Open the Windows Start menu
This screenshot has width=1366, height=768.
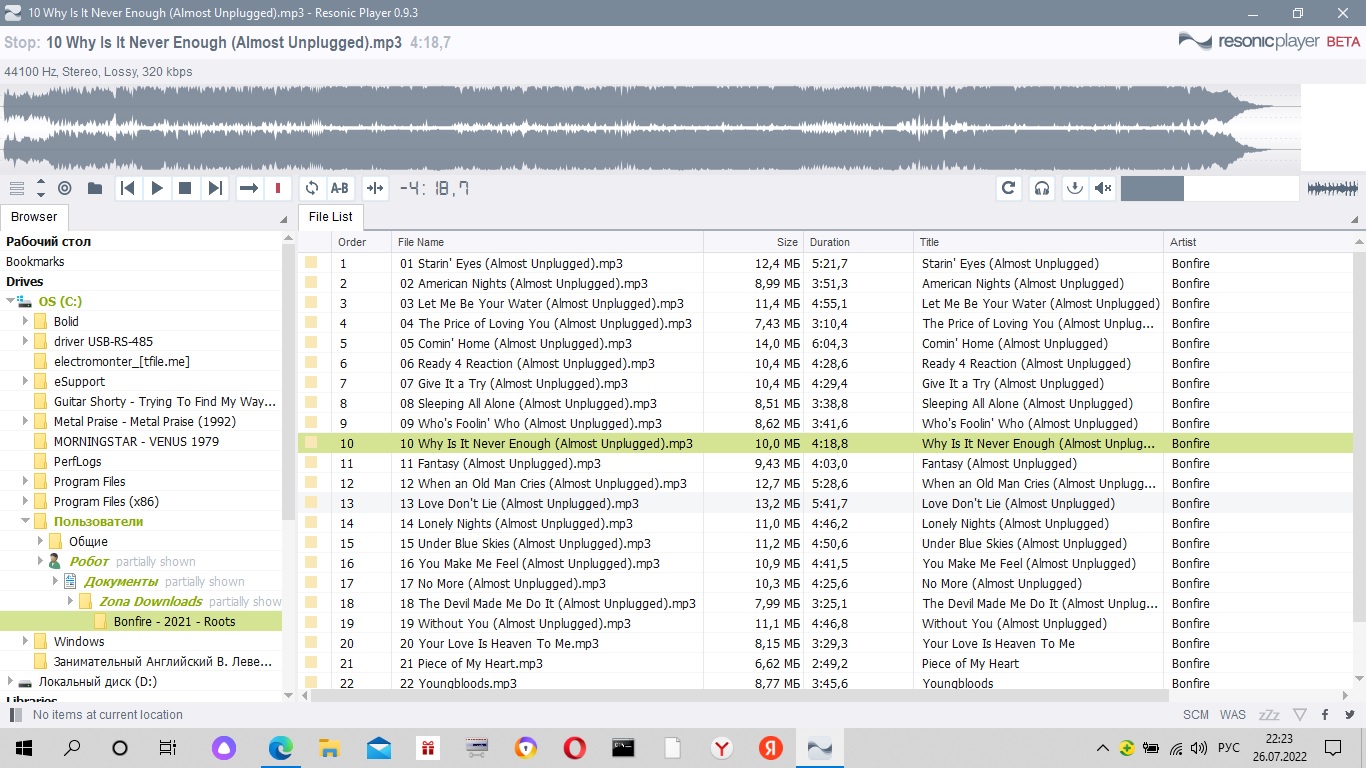coord(23,747)
